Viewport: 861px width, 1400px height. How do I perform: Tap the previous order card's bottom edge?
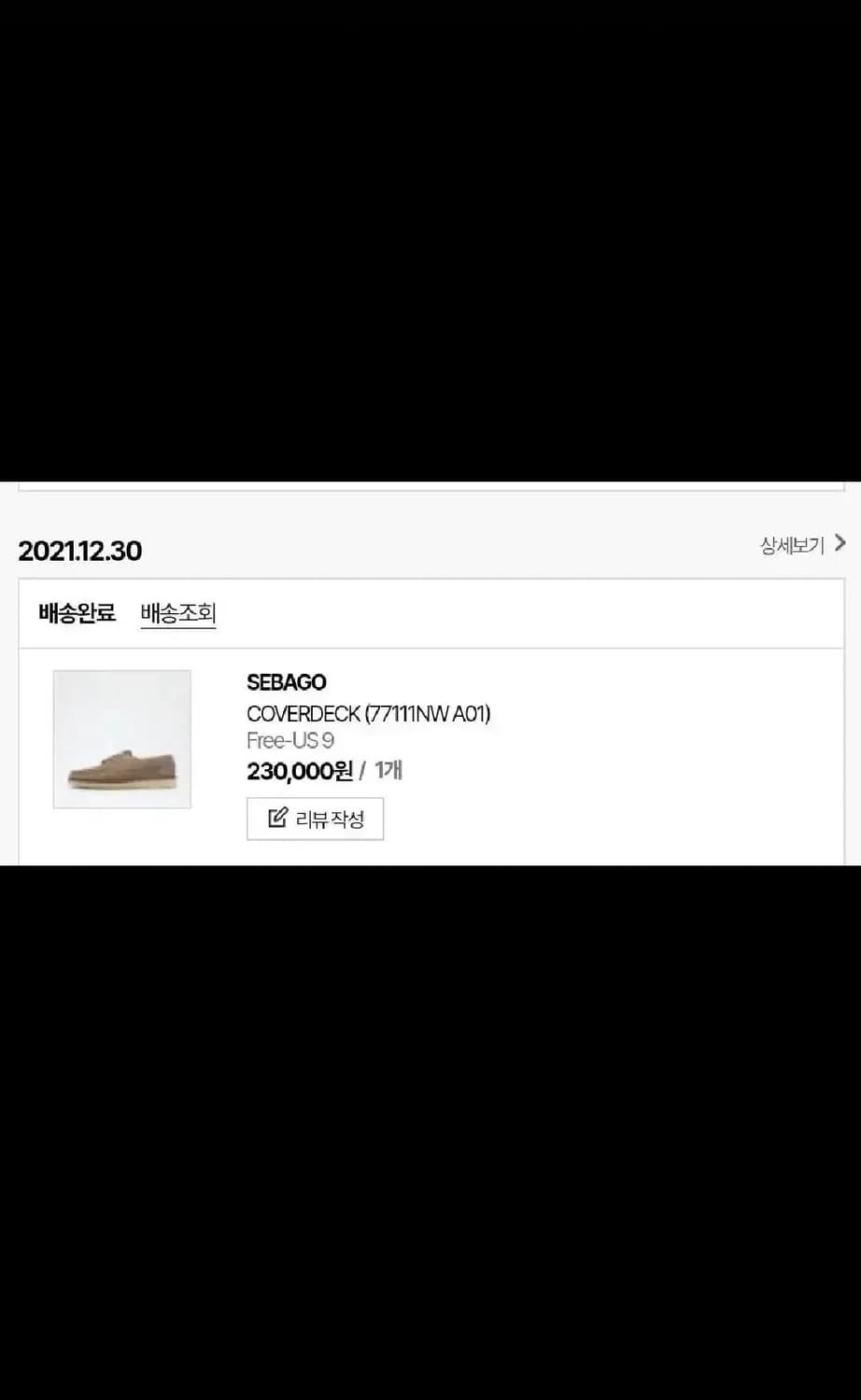(431, 486)
